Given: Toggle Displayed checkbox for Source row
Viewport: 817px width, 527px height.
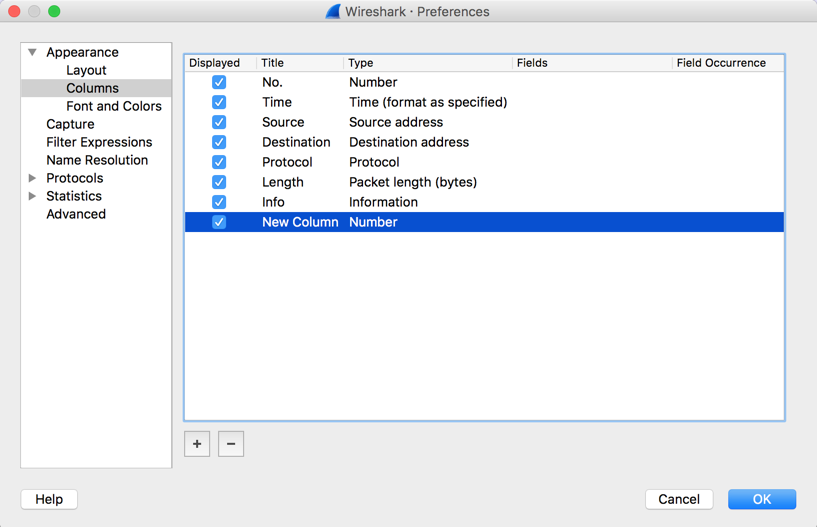Looking at the screenshot, I should tap(219, 122).
